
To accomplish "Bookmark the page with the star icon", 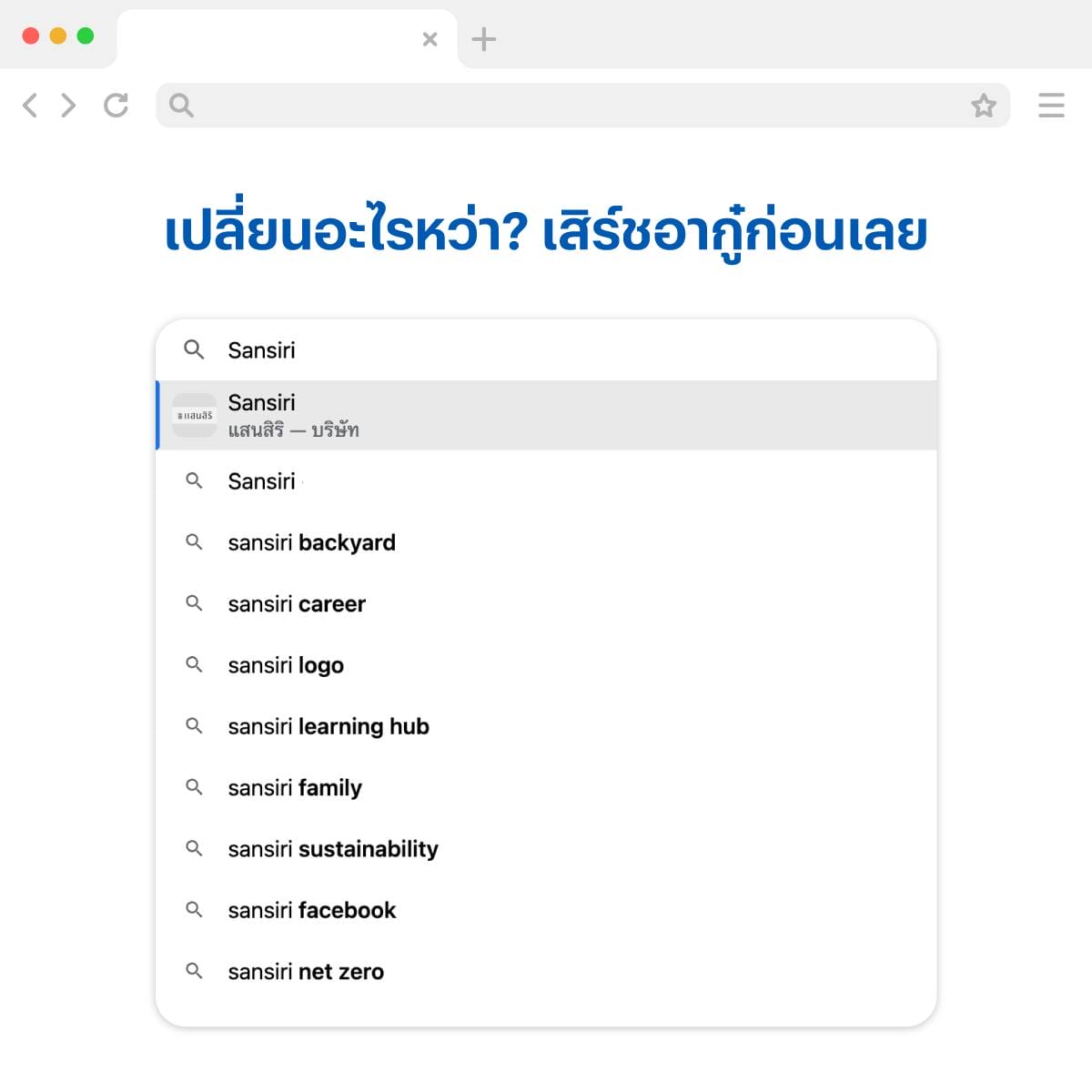I will tap(984, 106).
